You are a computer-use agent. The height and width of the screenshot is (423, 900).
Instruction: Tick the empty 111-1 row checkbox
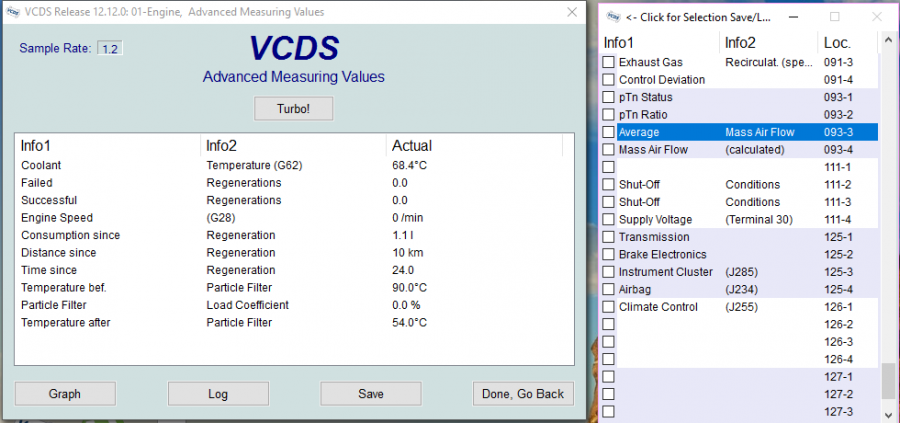608,167
